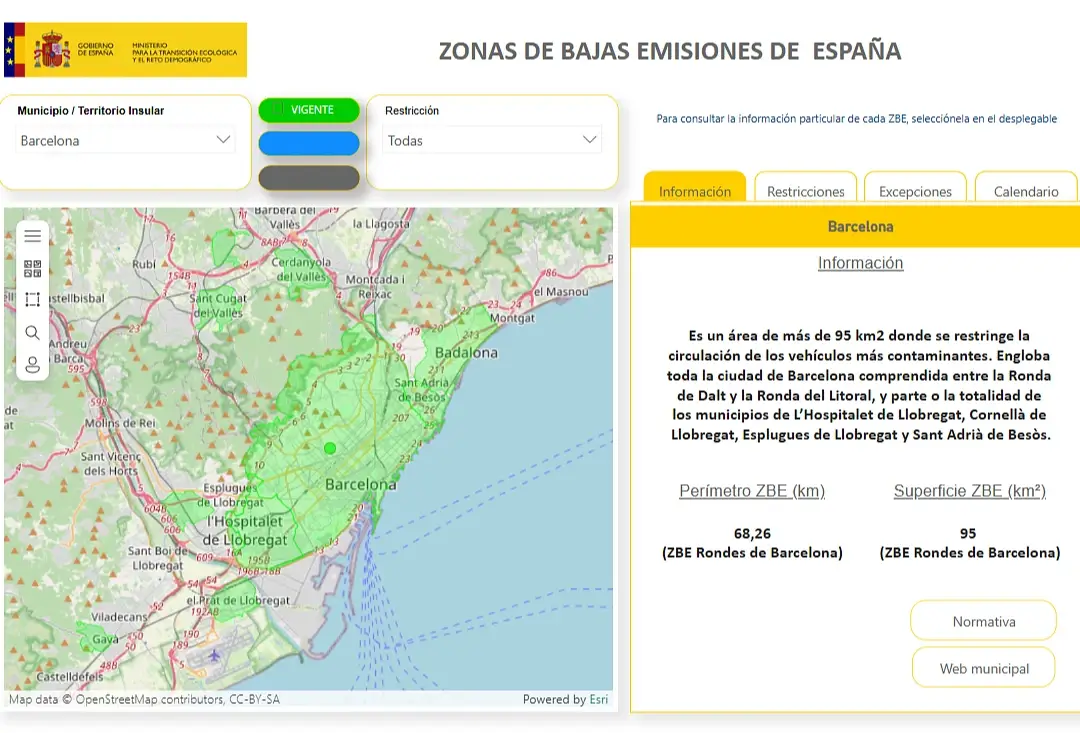The width and height of the screenshot is (1080, 733).
Task: Open the Municipio dropdown showing Barcelona
Action: pyautogui.click(x=125, y=141)
